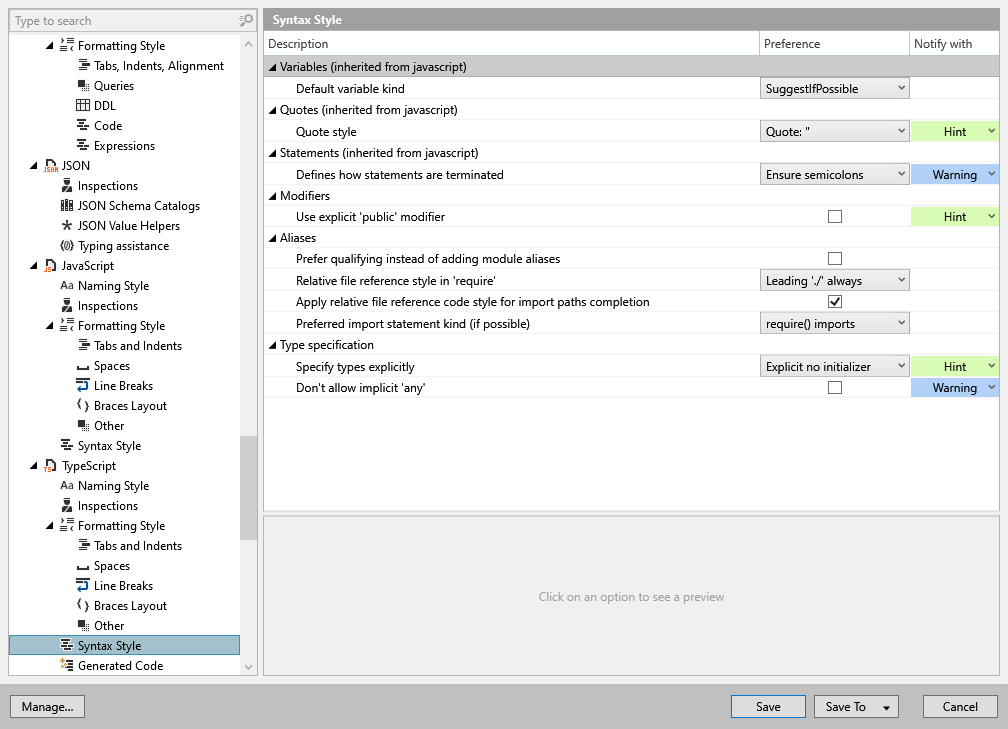Click the Save button

click(768, 706)
